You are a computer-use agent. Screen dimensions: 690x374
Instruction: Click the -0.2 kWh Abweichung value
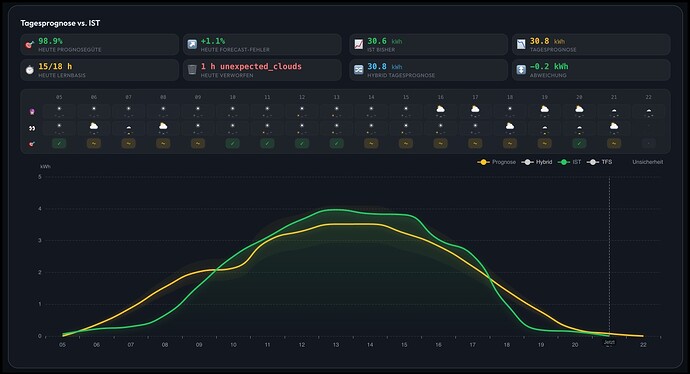click(x=549, y=66)
